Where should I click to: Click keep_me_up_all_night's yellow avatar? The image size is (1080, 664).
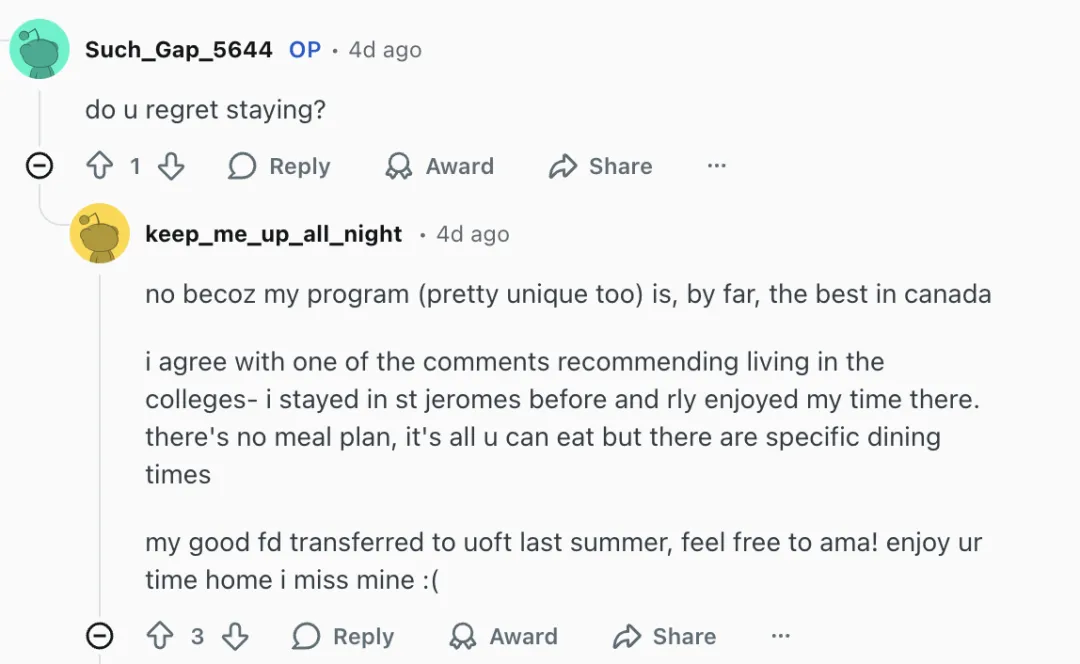[99, 234]
